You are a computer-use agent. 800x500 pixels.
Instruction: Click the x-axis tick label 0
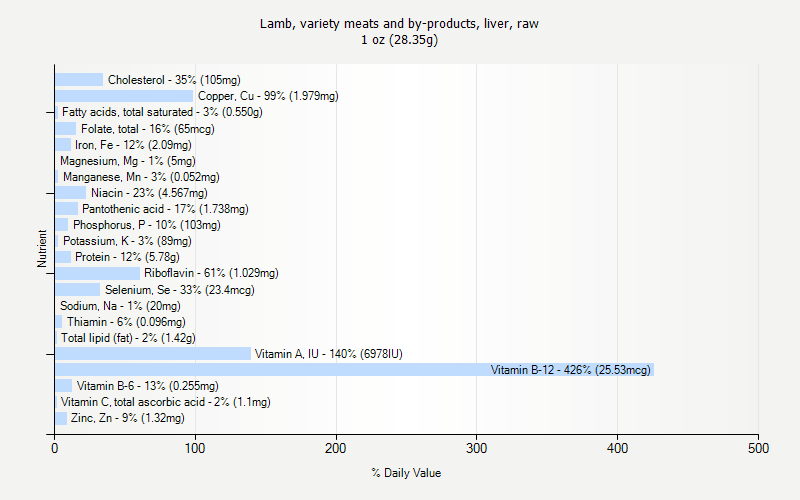tap(55, 448)
